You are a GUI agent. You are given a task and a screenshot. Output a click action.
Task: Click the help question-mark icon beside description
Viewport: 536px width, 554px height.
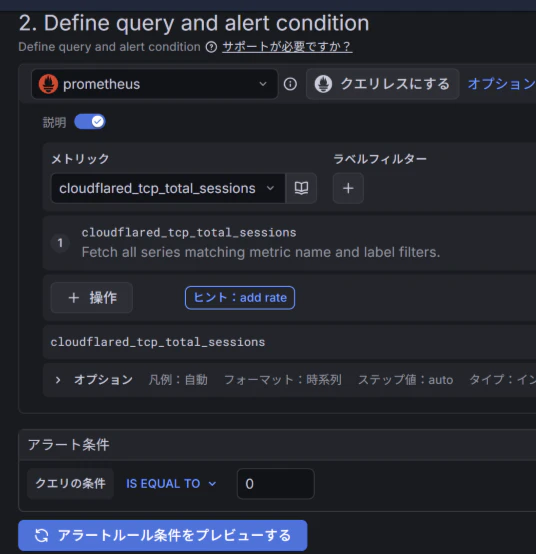pos(211,47)
